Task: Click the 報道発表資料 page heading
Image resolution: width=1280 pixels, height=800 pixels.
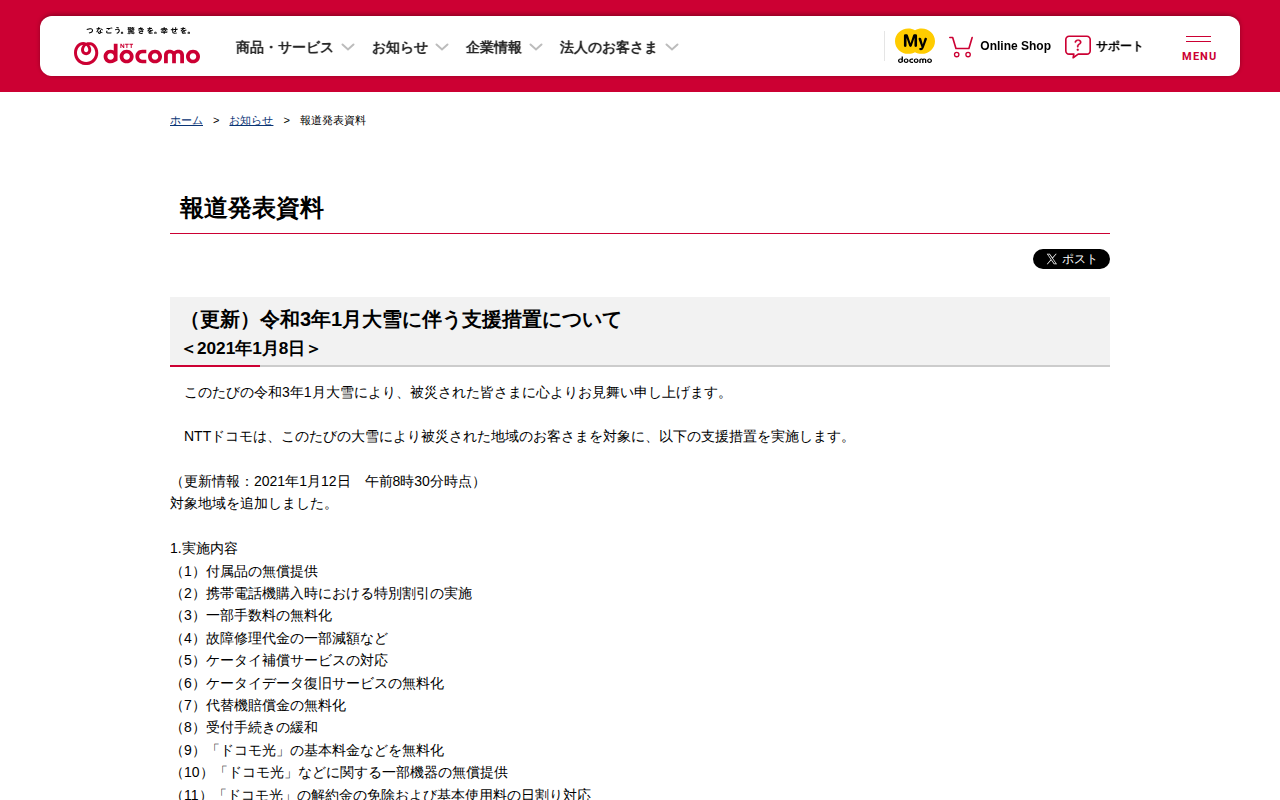Action: coord(252,208)
